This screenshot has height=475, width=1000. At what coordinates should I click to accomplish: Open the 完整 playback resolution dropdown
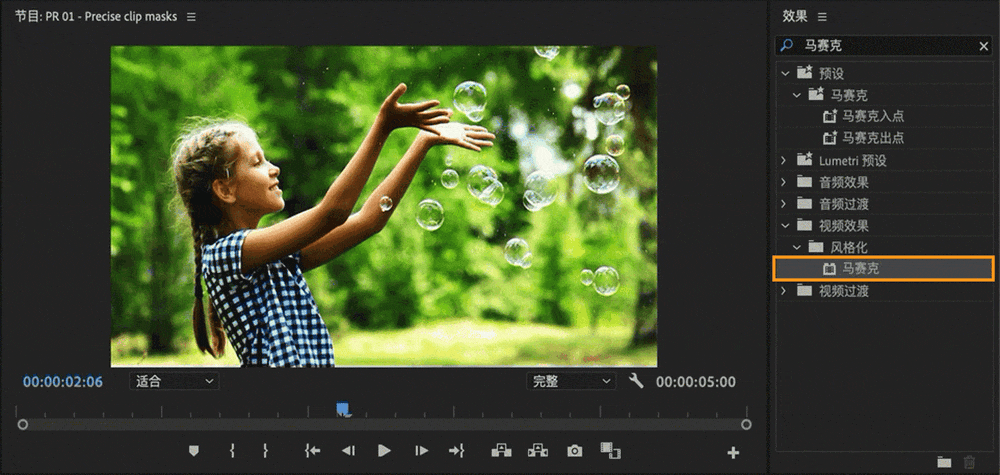pyautogui.click(x=571, y=381)
